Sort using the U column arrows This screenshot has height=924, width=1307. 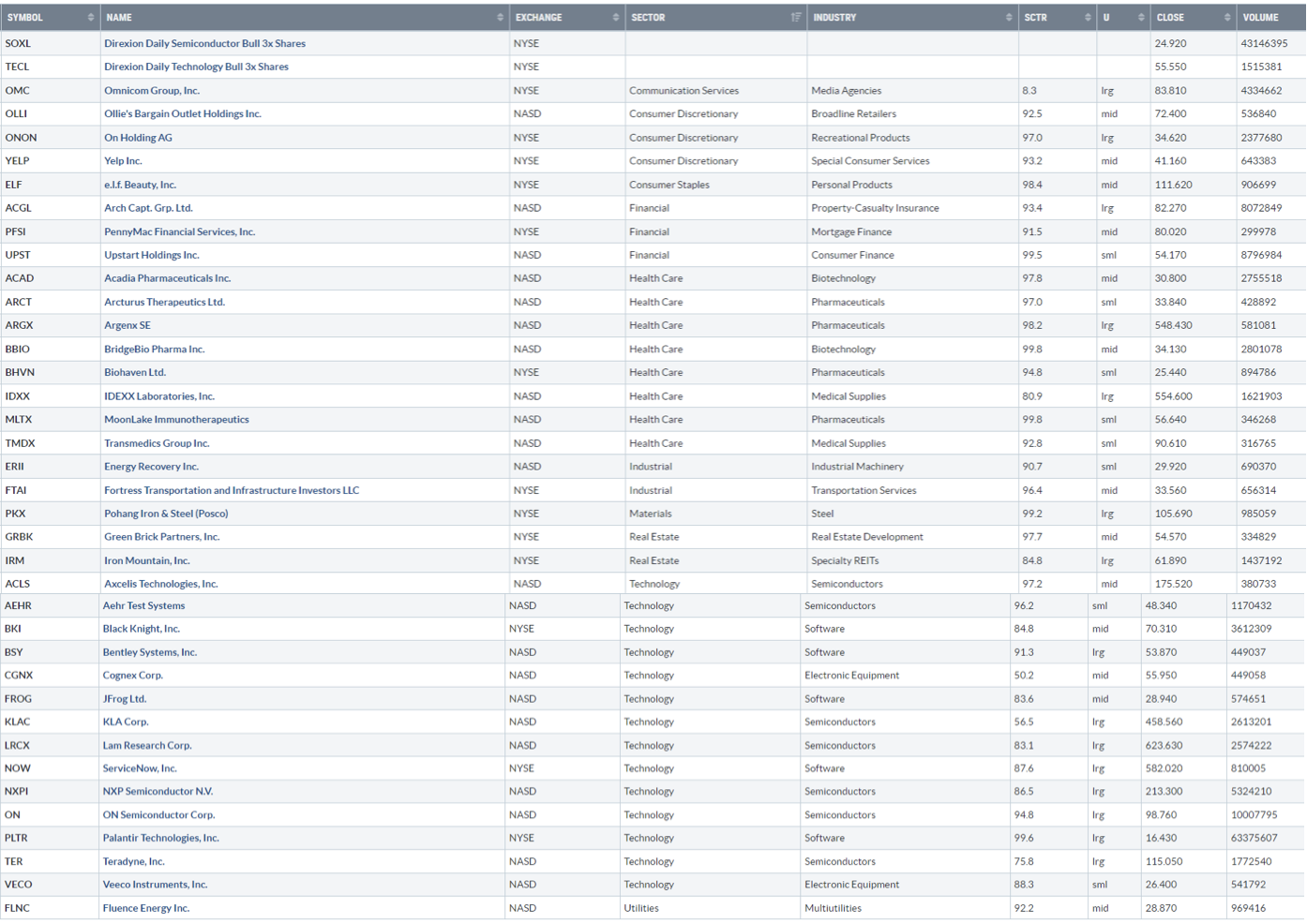point(1141,18)
